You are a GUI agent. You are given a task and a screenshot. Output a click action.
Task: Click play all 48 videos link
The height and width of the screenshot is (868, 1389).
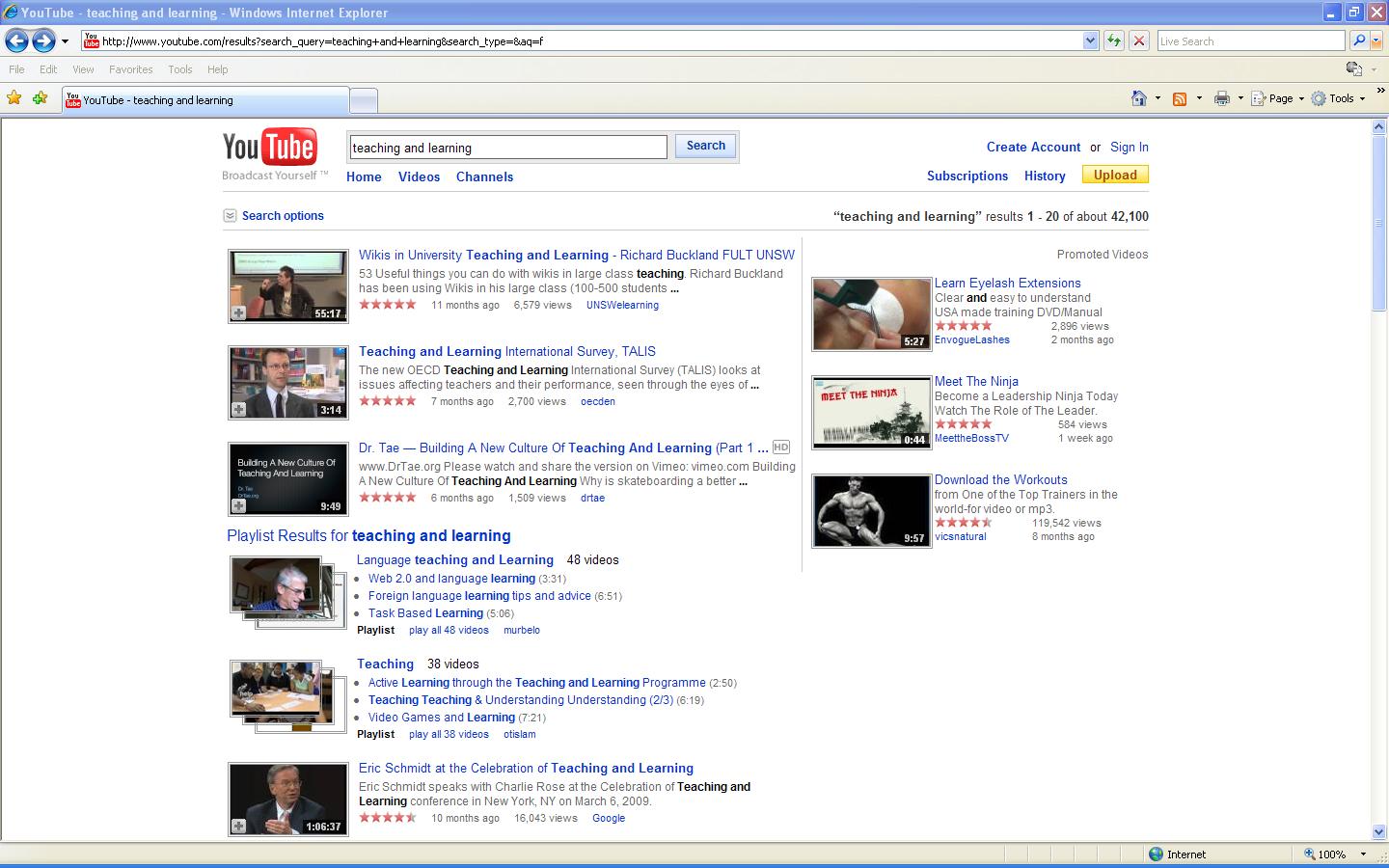tap(449, 630)
